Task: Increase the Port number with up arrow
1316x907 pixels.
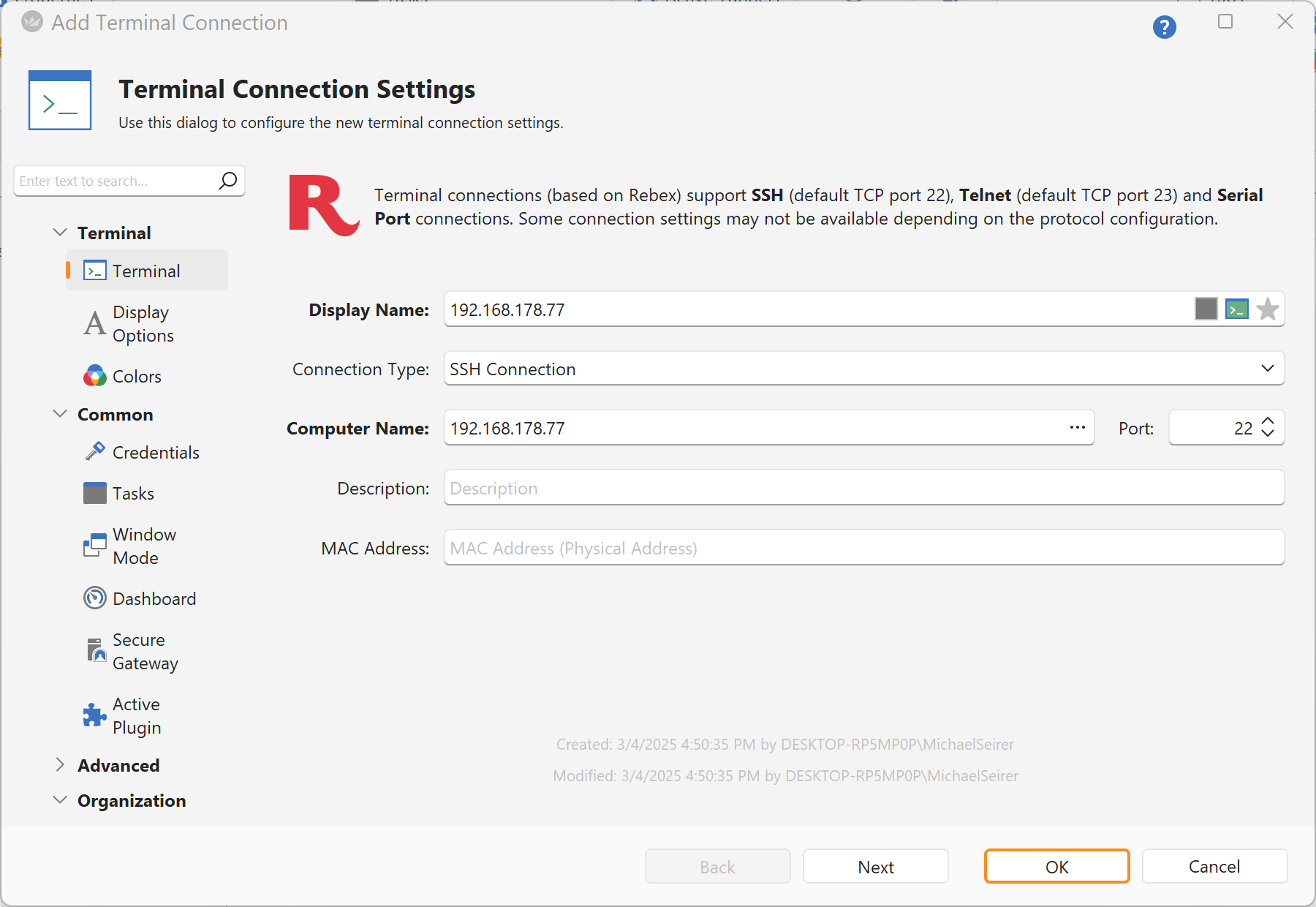Action: point(1268,421)
